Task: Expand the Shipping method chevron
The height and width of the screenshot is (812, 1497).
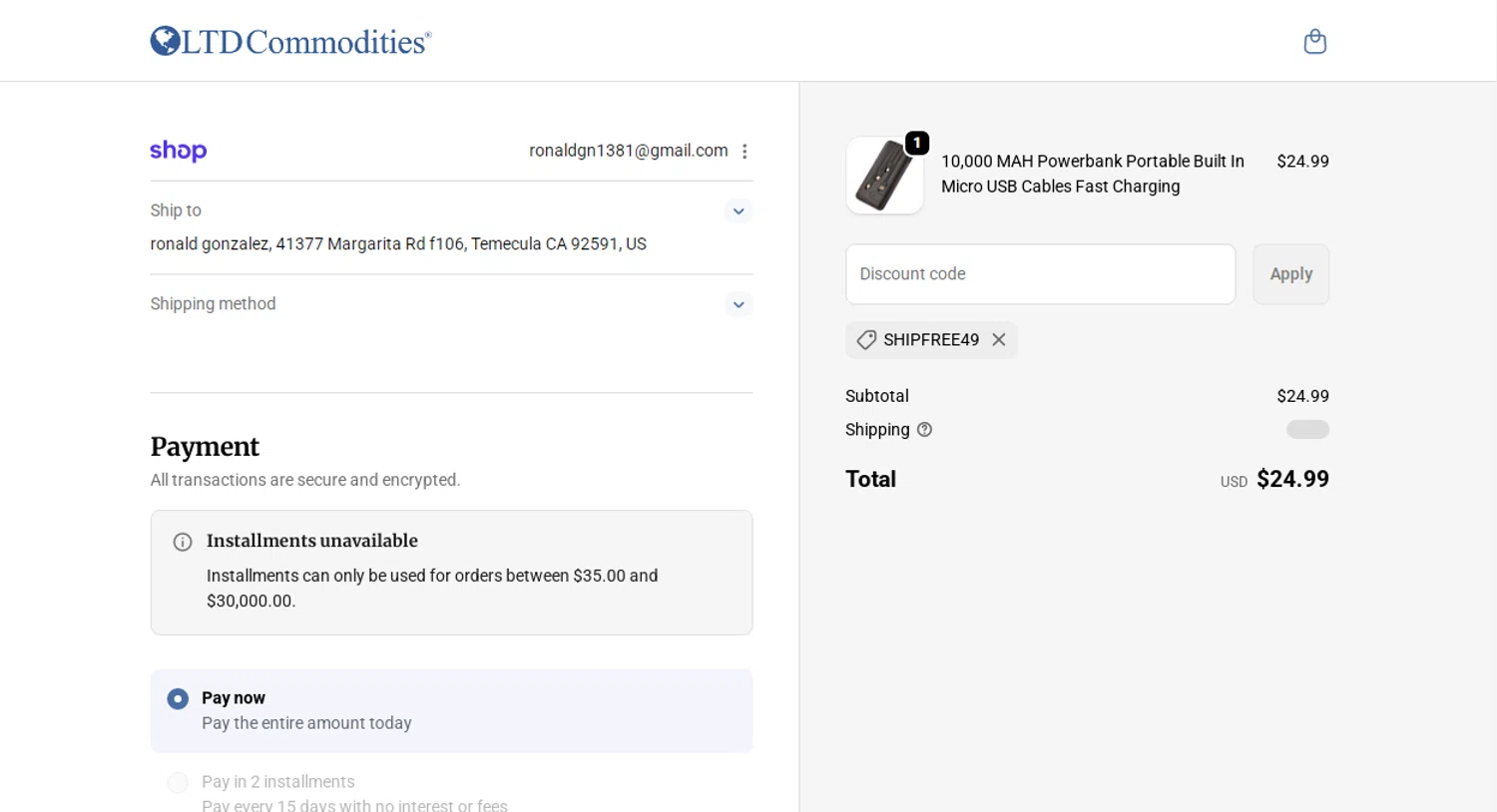Action: tap(739, 305)
